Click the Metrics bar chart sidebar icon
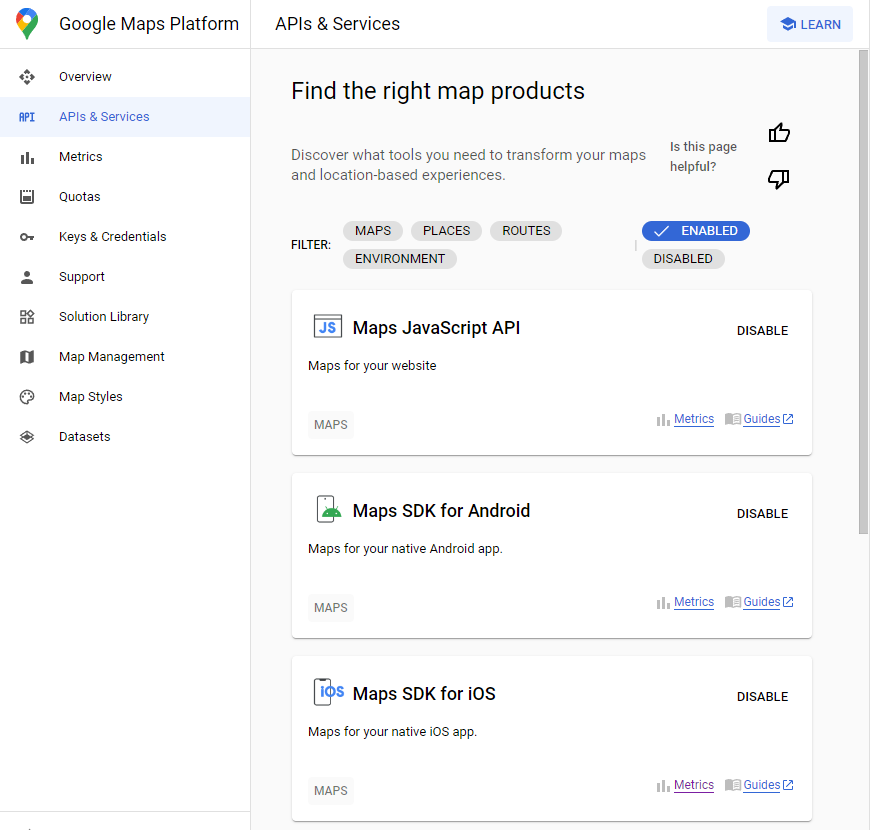Viewport: 881px width, 830px height. (27, 158)
